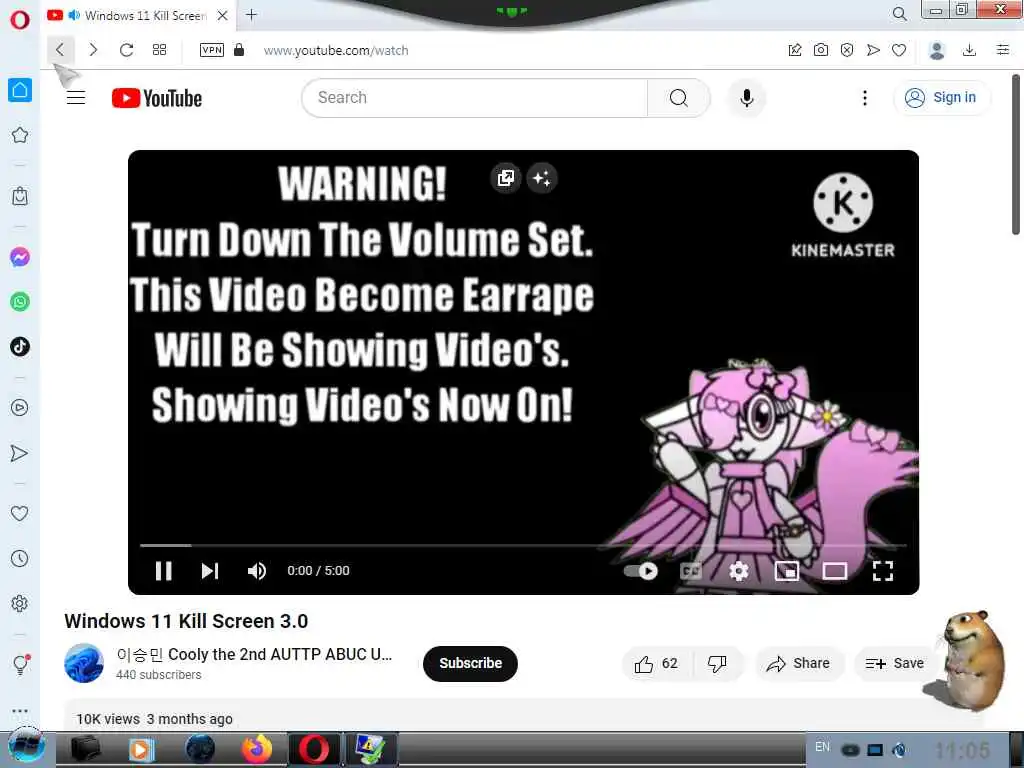Click the YouTube Search field
The width and height of the screenshot is (1024, 768).
pos(475,98)
